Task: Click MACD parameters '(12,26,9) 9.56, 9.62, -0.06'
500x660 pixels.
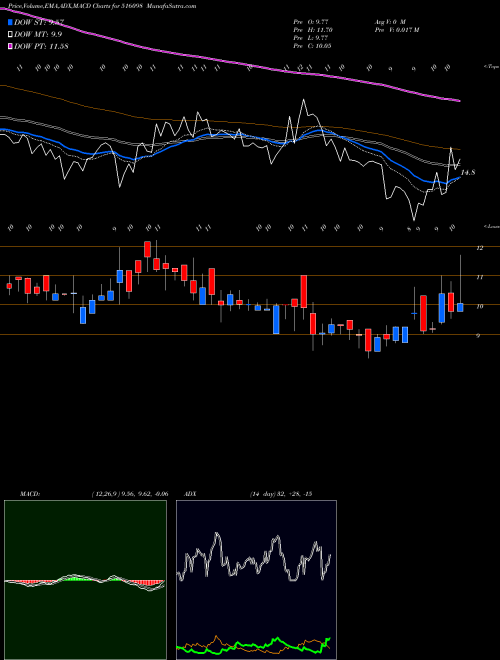Action: 129,494
